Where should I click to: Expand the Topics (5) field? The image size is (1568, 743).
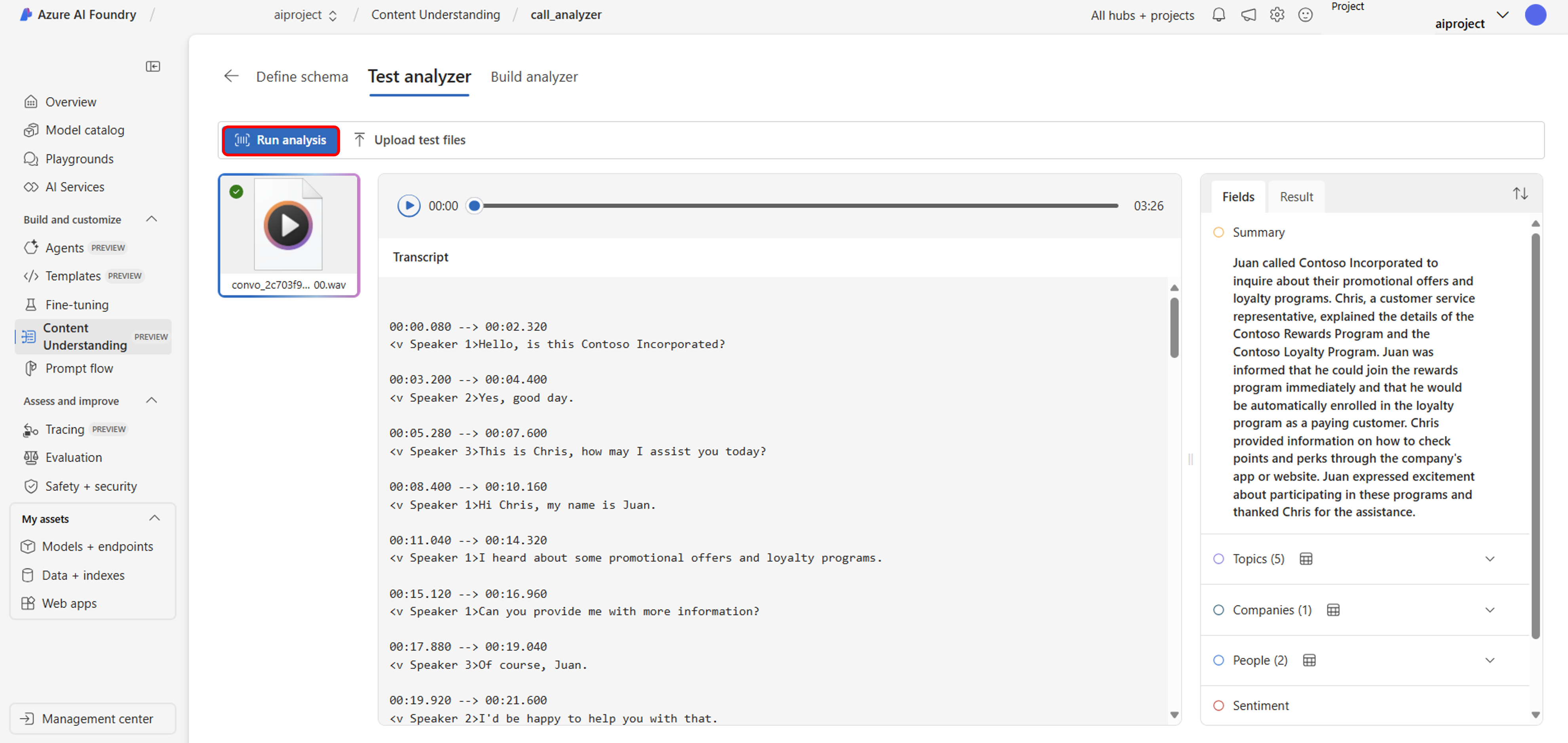tap(1490, 559)
